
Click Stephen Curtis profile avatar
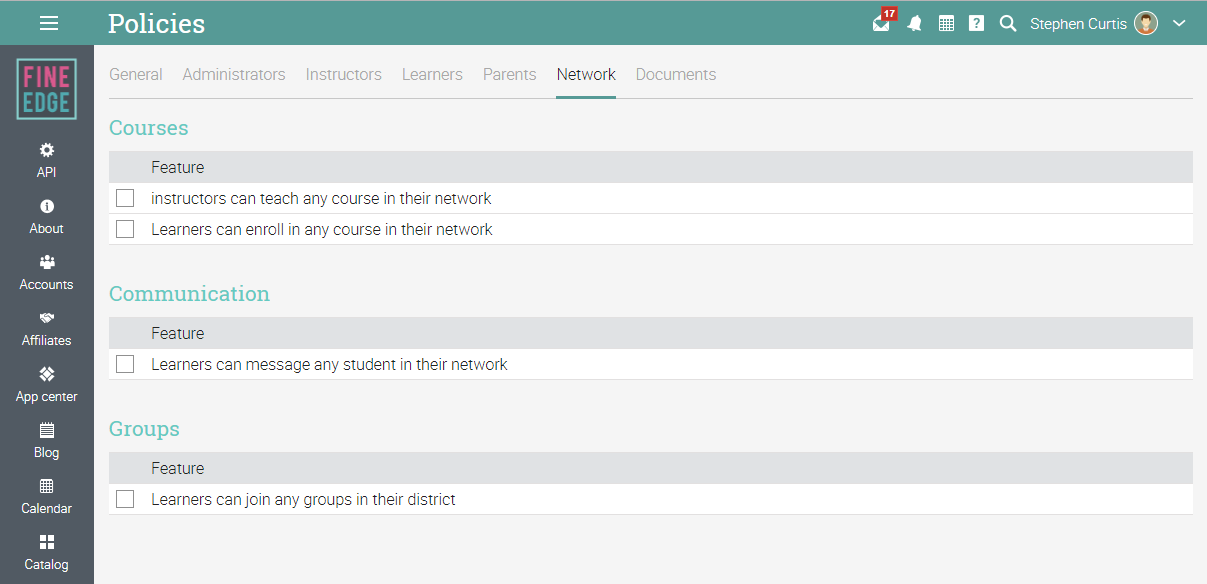pyautogui.click(x=1146, y=24)
